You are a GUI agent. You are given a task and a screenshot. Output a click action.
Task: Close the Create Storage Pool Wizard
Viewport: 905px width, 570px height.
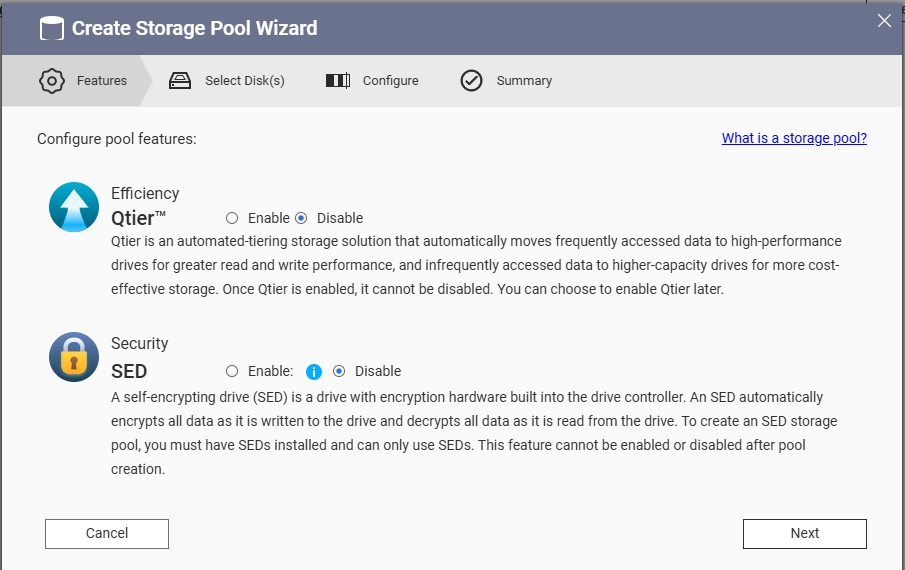pos(884,21)
